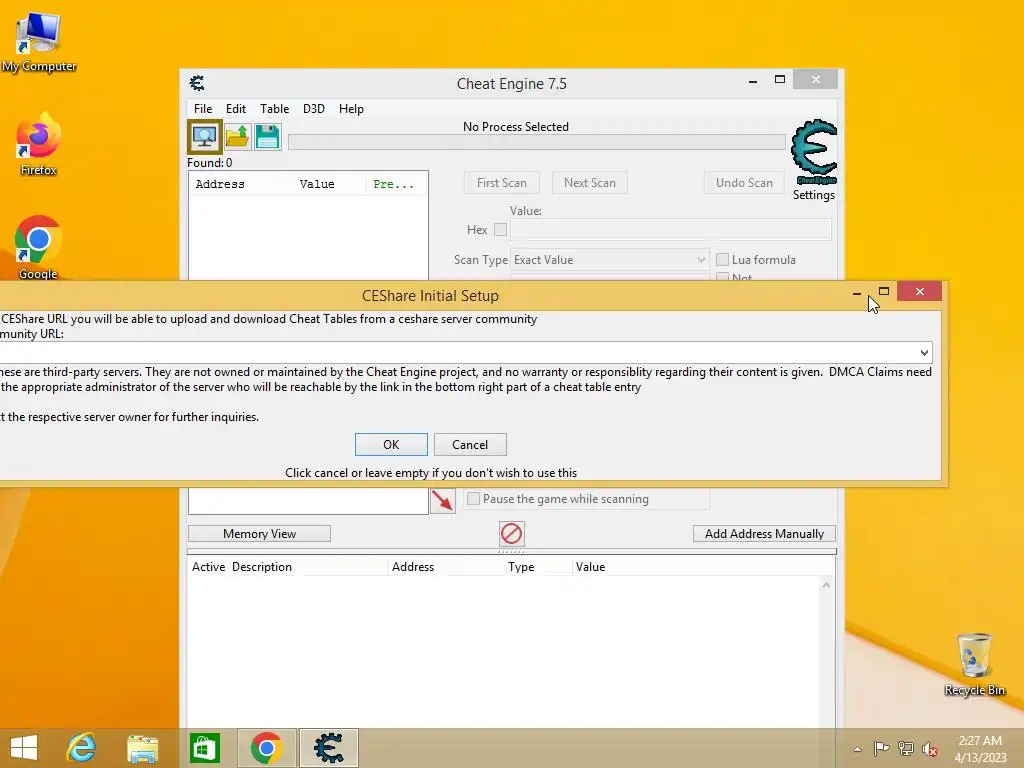Click the scan Value input field
Image resolution: width=1024 pixels, height=768 pixels.
(x=671, y=229)
